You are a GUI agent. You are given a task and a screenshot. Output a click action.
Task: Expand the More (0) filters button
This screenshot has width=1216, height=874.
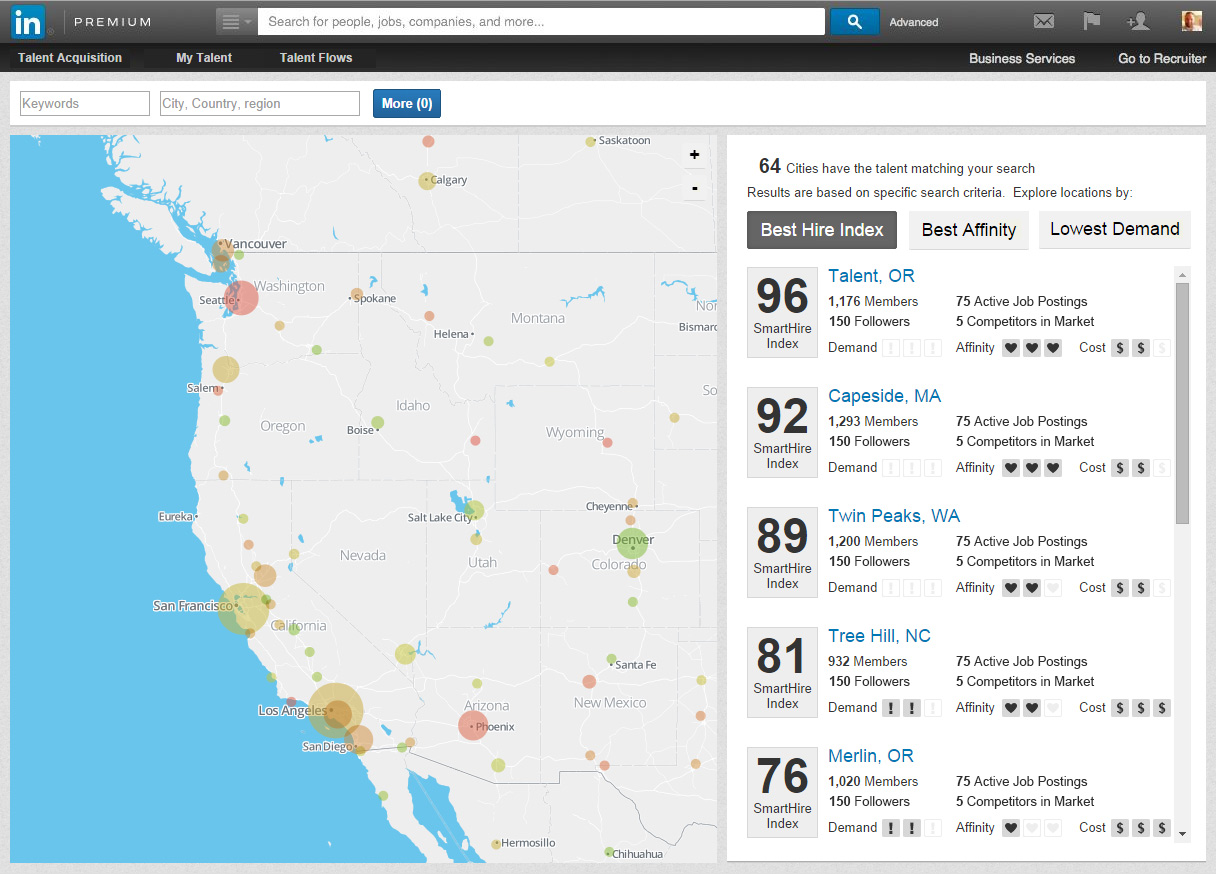[x=407, y=103]
